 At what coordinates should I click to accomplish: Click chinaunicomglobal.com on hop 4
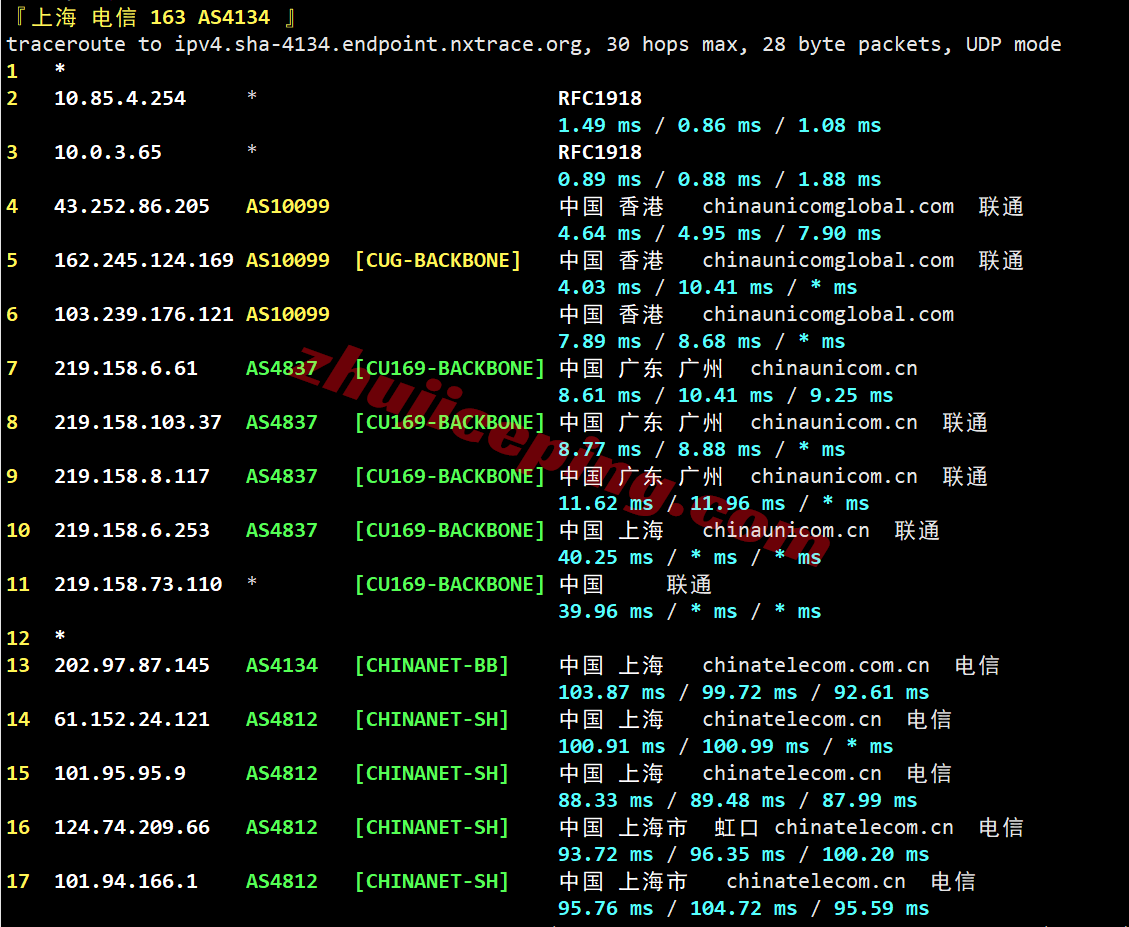828,207
